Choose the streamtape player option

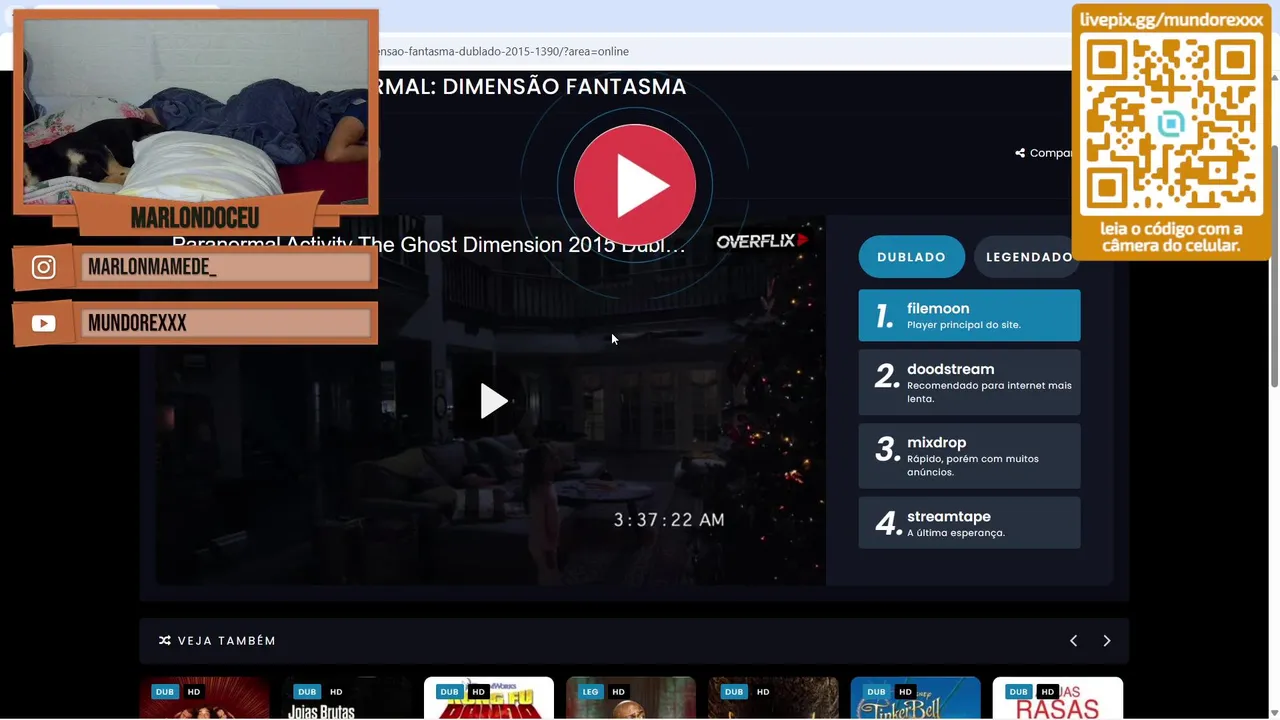(x=969, y=523)
